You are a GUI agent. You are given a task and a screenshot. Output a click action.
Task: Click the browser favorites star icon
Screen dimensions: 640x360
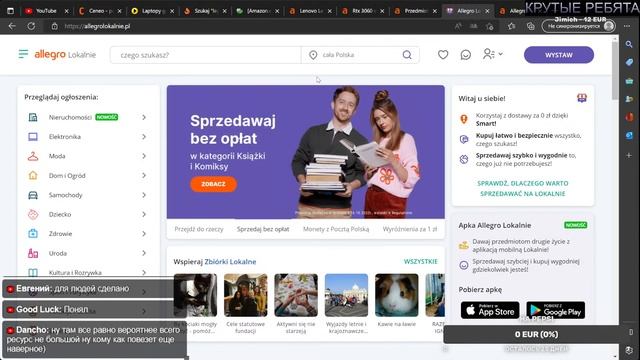(x=511, y=26)
